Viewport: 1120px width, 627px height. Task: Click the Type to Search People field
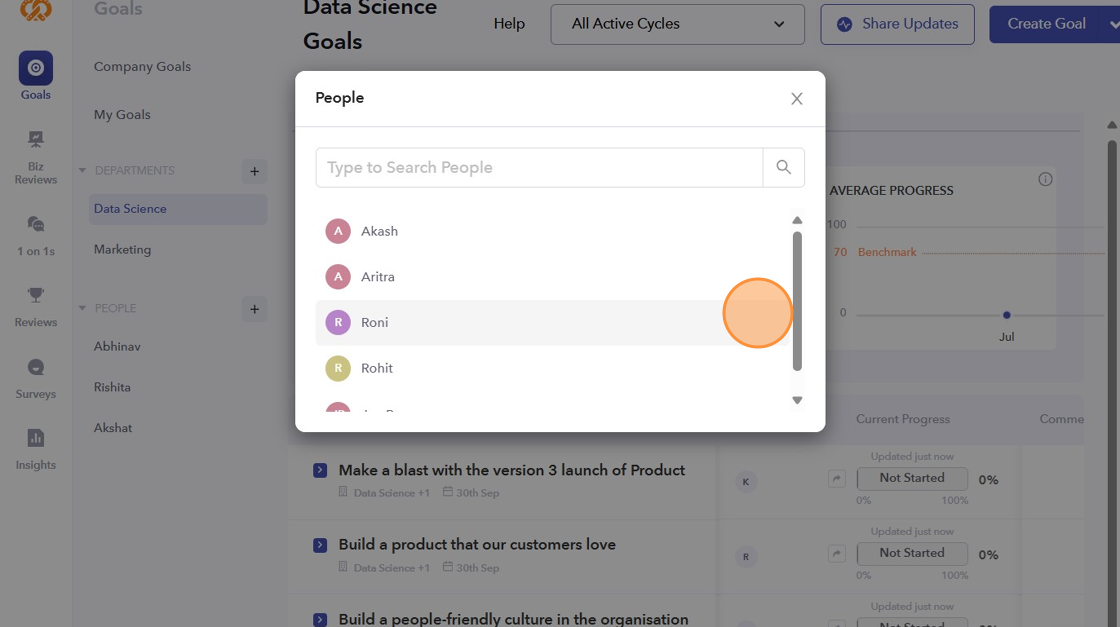539,168
